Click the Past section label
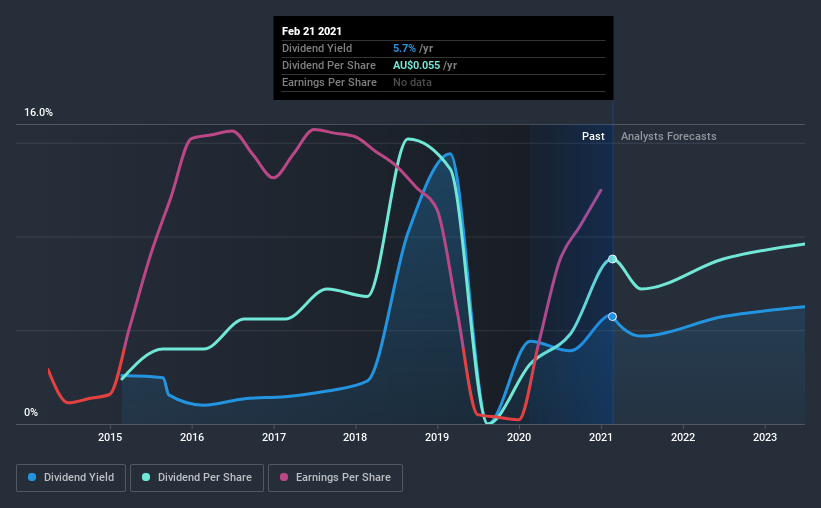 tap(593, 136)
